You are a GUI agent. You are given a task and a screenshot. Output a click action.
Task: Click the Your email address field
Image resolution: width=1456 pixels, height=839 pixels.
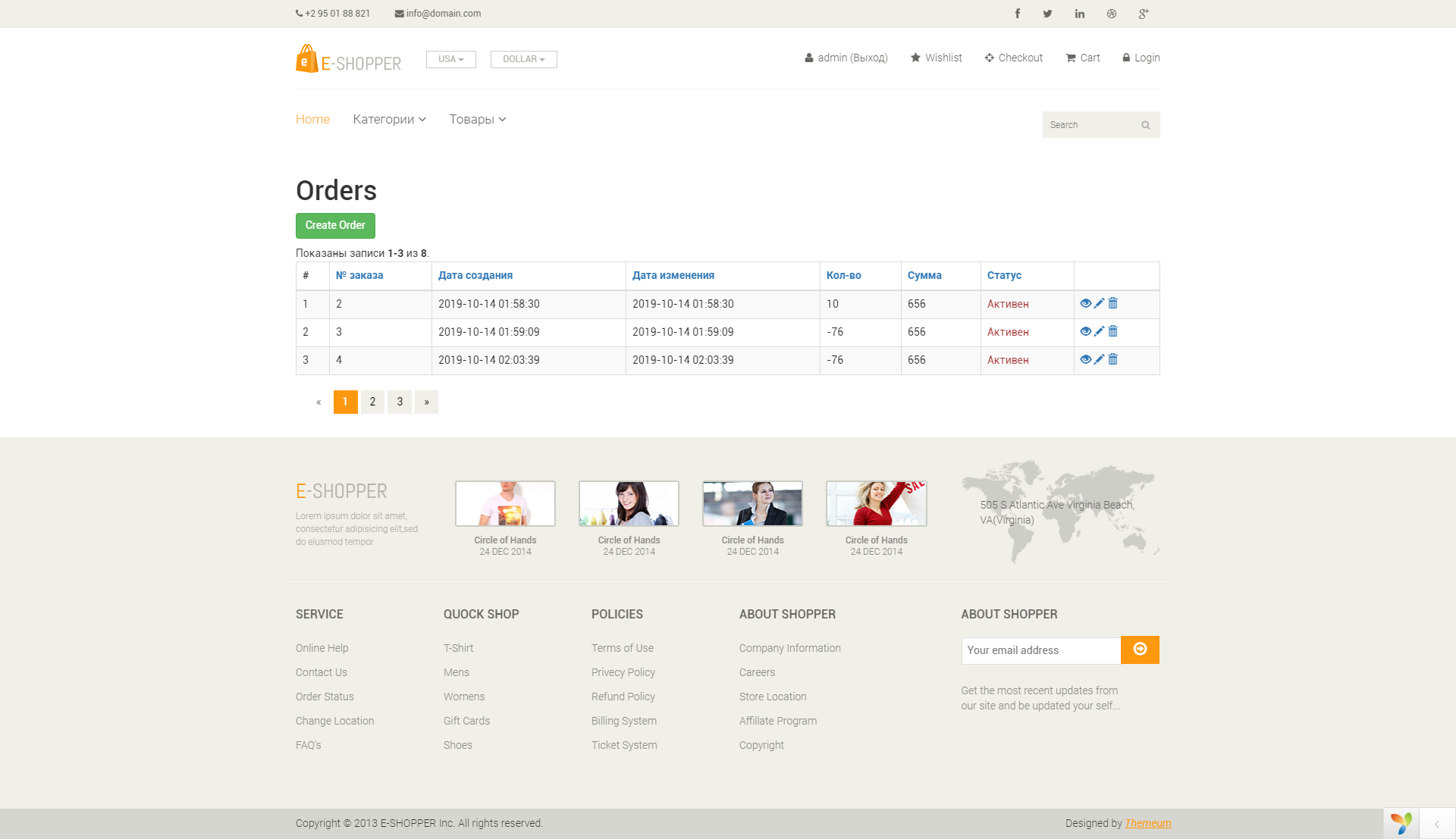[1040, 650]
